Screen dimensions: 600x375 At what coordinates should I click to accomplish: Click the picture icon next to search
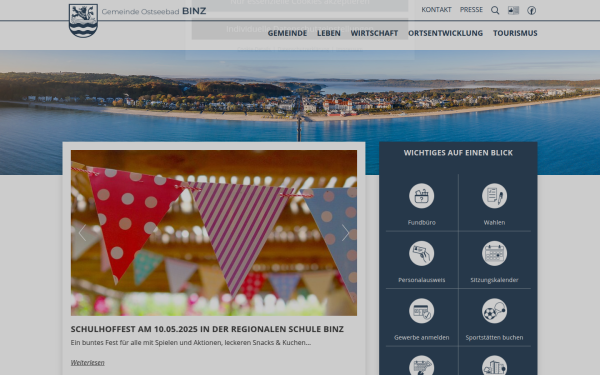[x=513, y=10]
